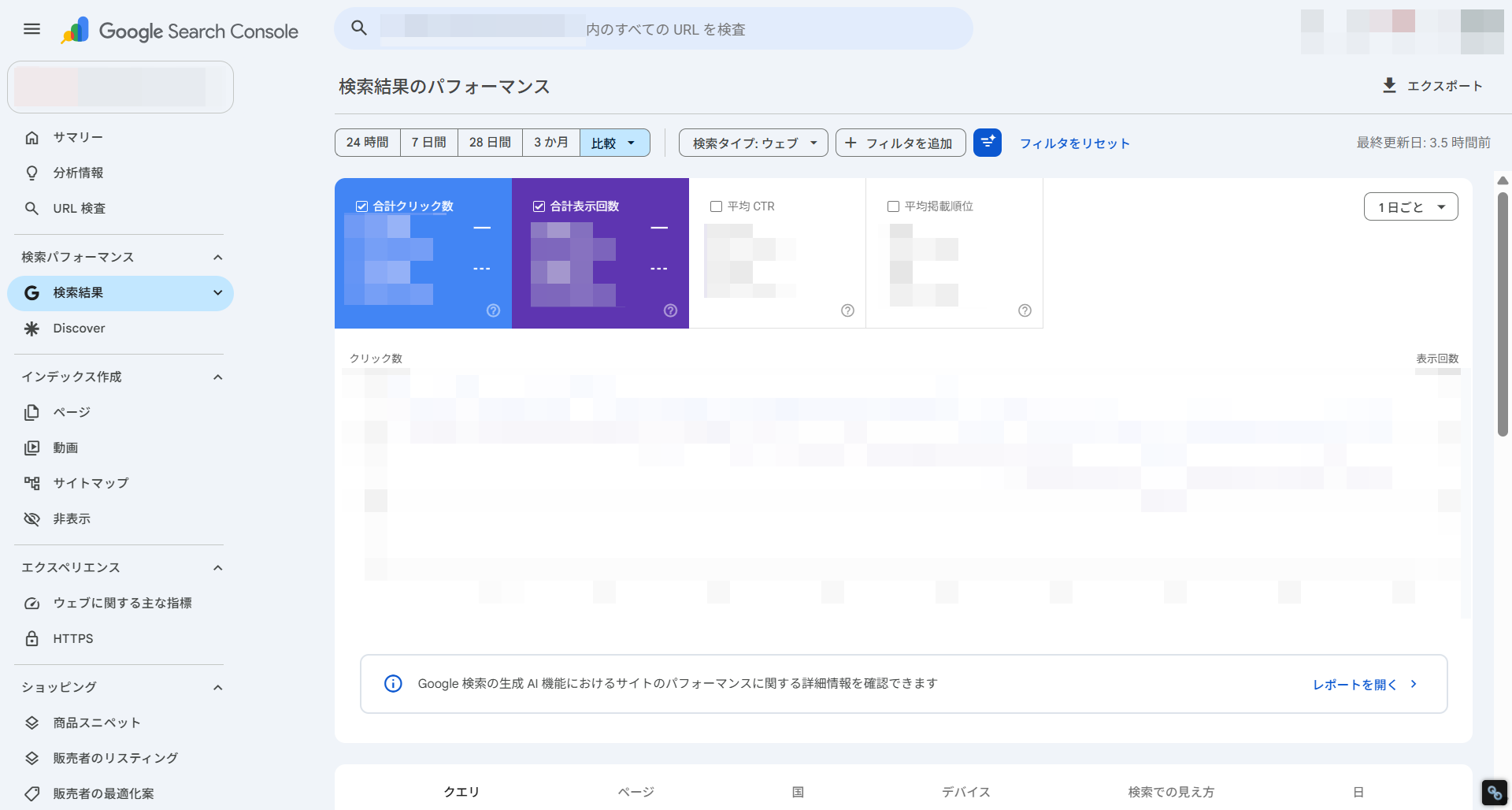Open 販売者のリスティング layers icon
Viewport: 1512px width, 810px height.
point(31,758)
